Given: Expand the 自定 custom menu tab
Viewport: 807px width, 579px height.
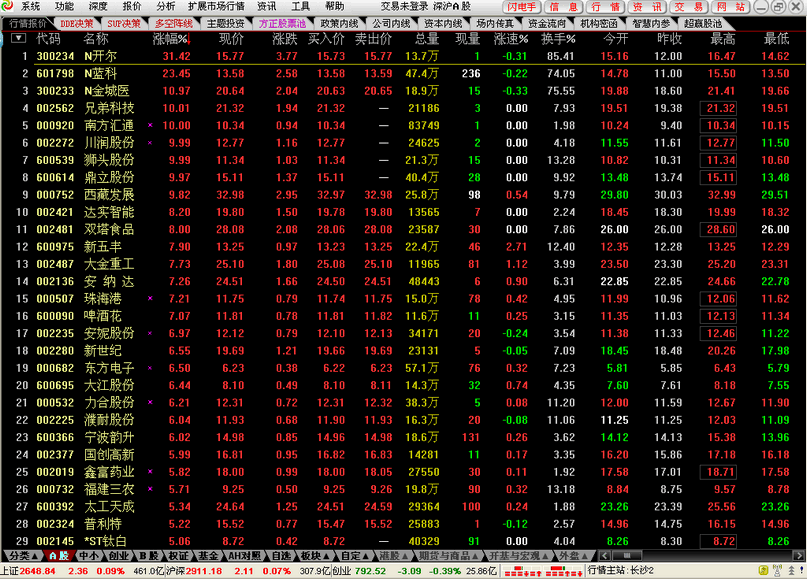Looking at the screenshot, I should click(355, 556).
